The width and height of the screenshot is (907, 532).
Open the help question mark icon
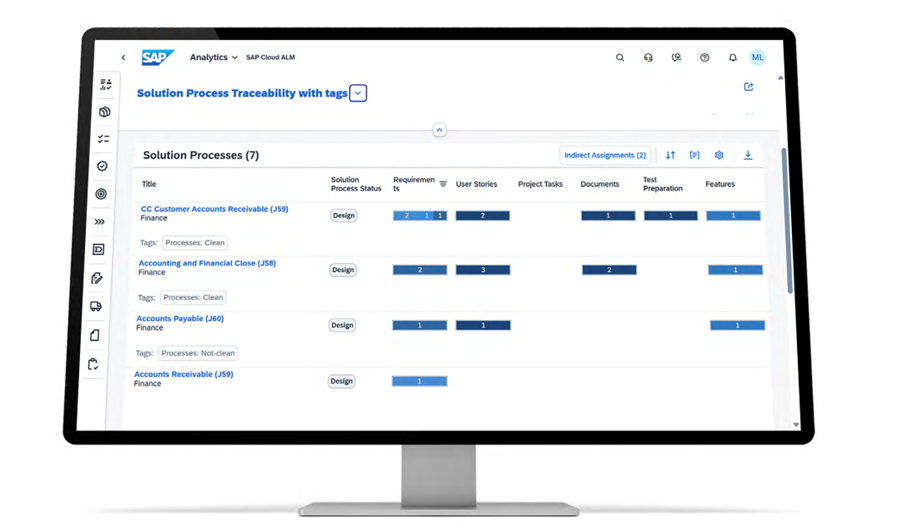pos(704,57)
